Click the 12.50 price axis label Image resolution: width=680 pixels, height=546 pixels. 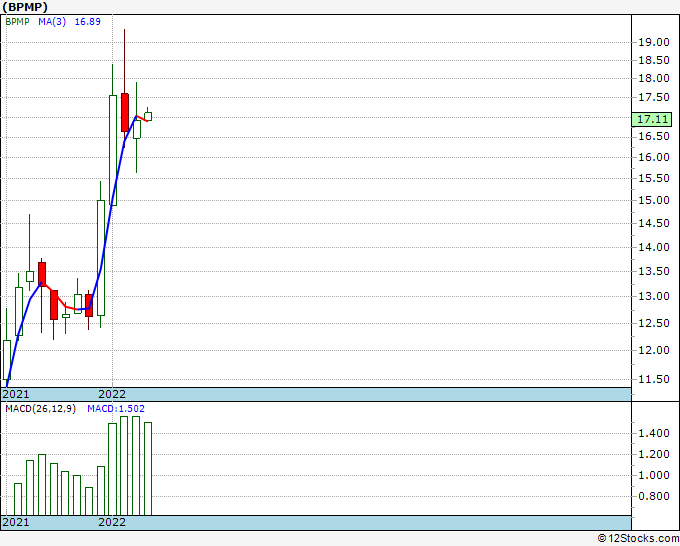point(654,323)
